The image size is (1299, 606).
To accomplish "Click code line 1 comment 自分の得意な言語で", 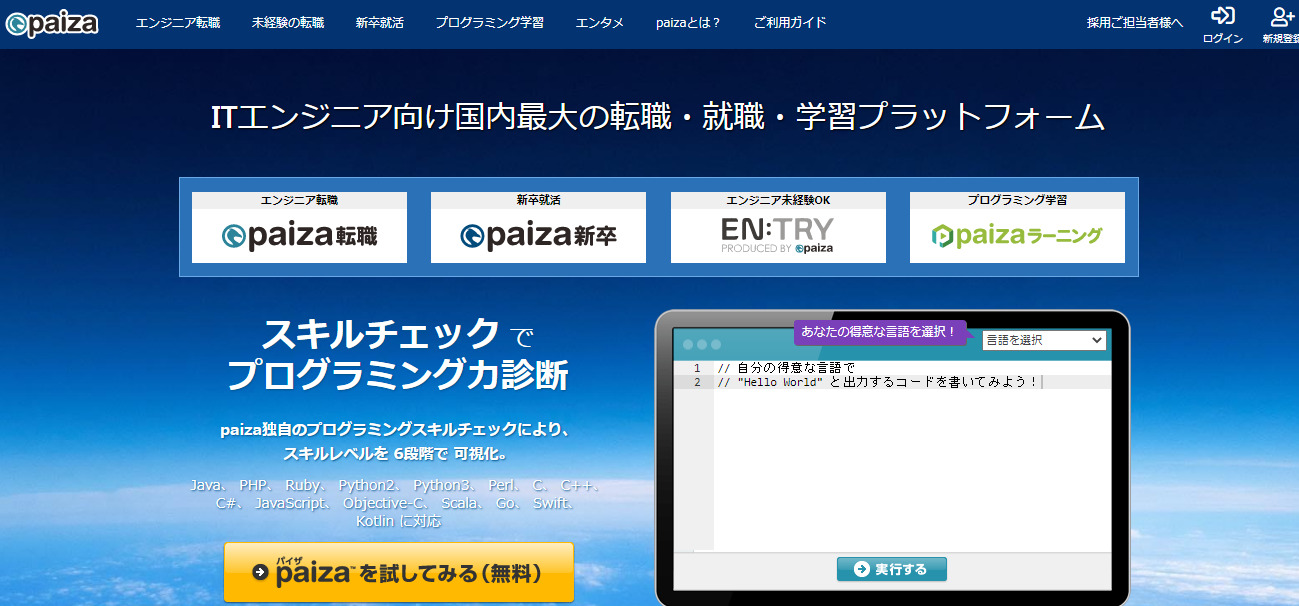I will (x=786, y=368).
